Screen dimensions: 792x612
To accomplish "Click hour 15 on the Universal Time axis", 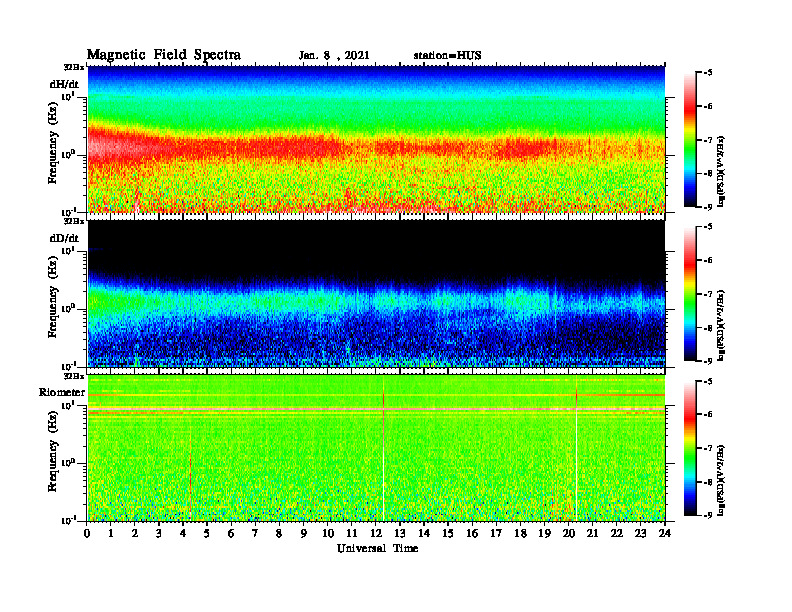I will (x=448, y=534).
